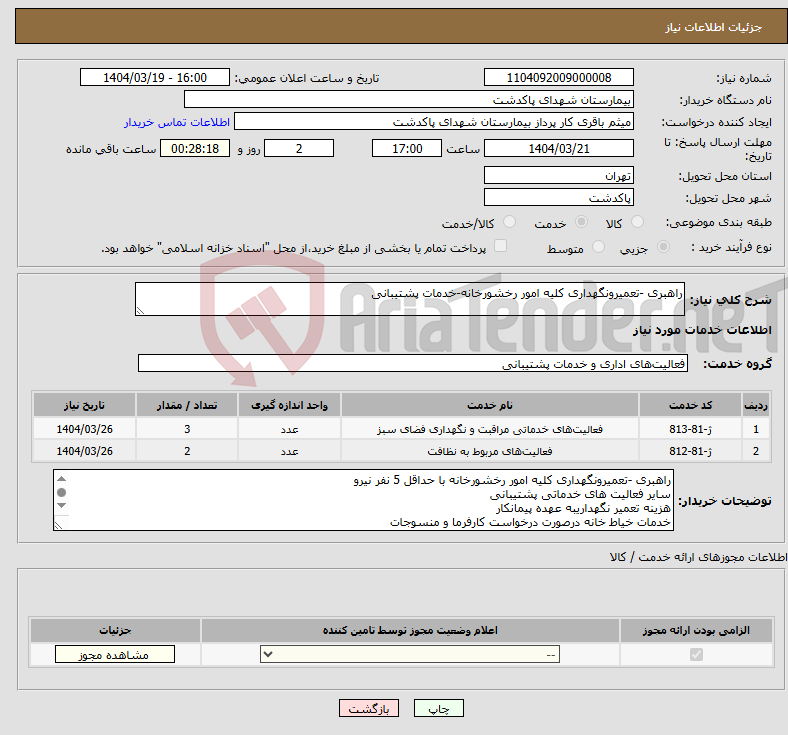The image size is (788, 735).
Task: Click the need number field 1104092009000008
Action: pyautogui.click(x=558, y=77)
